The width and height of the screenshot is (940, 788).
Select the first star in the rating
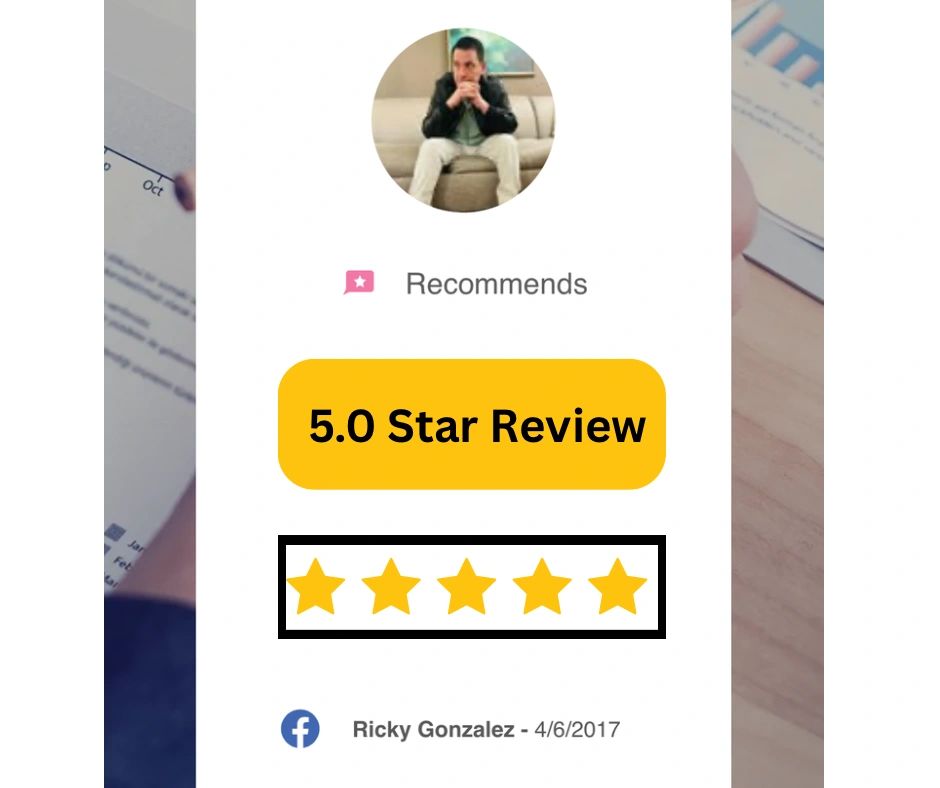[x=316, y=587]
